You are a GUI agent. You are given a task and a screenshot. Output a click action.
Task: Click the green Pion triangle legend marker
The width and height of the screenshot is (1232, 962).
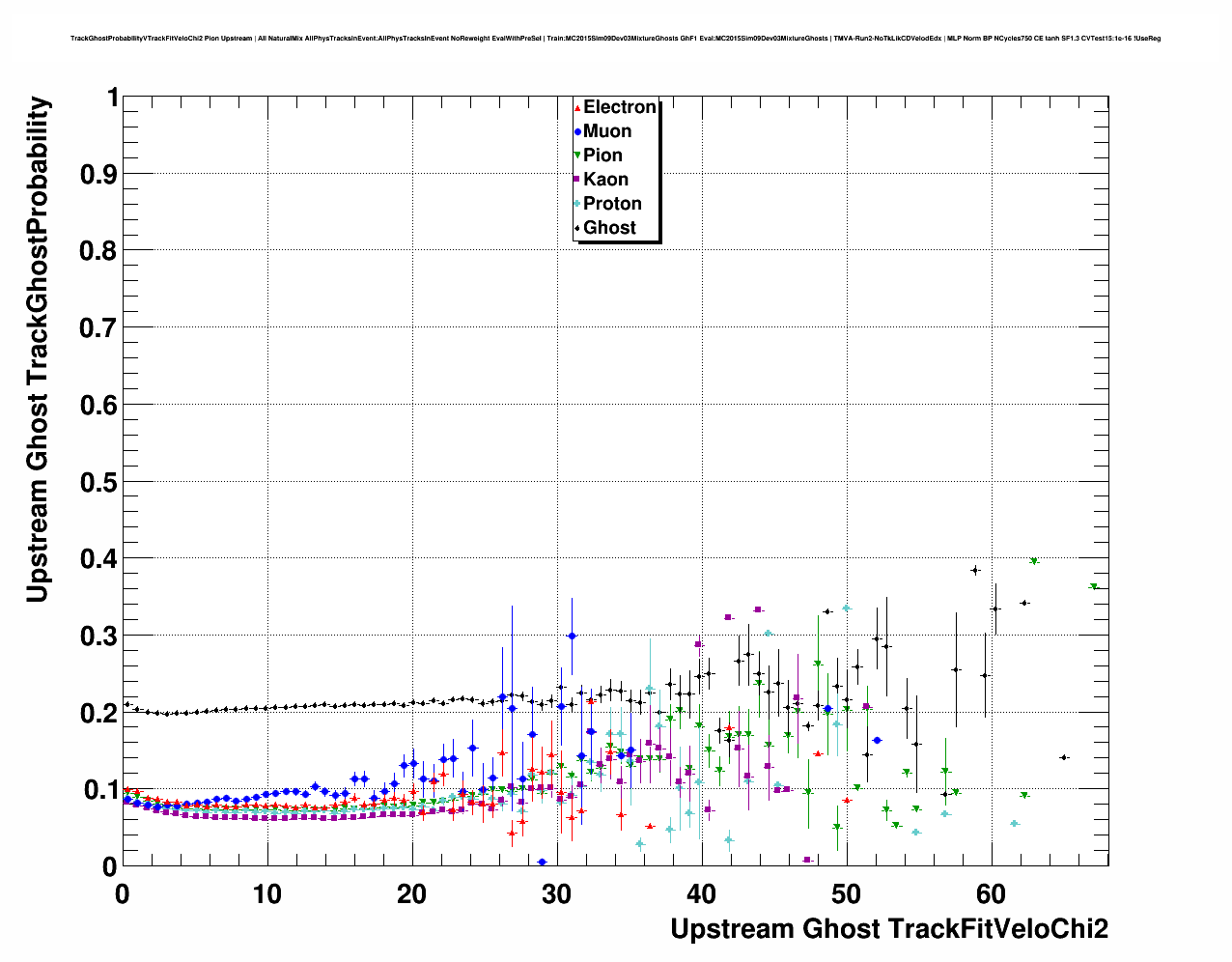click(x=577, y=156)
